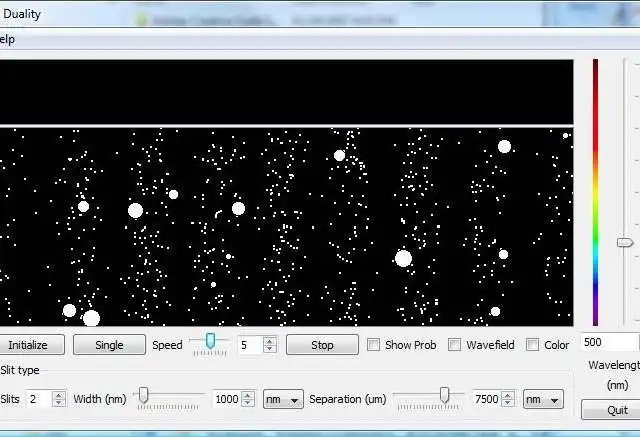The height and width of the screenshot is (437, 640).
Task: Increase Width value with up arrow
Action: click(247, 395)
